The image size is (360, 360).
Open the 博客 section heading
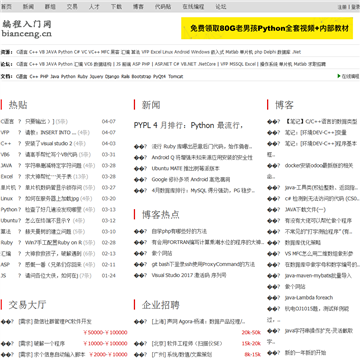click(284, 105)
